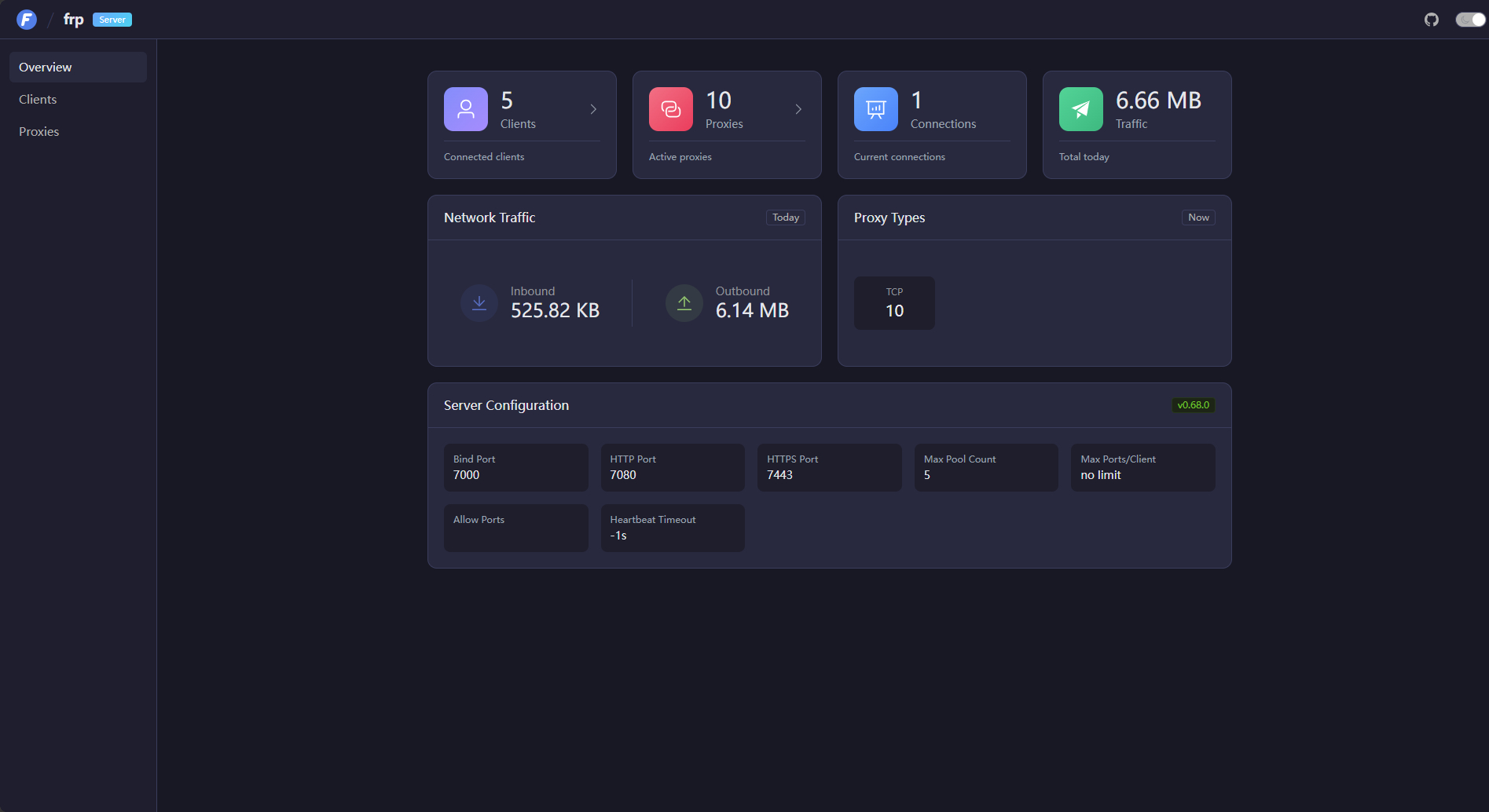Click the Max Pool Count tile
The image size is (1489, 812).
coord(986,468)
